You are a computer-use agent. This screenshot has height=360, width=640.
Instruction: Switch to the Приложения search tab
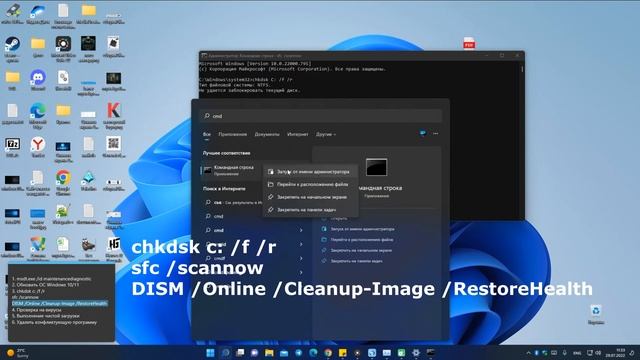tap(232, 134)
